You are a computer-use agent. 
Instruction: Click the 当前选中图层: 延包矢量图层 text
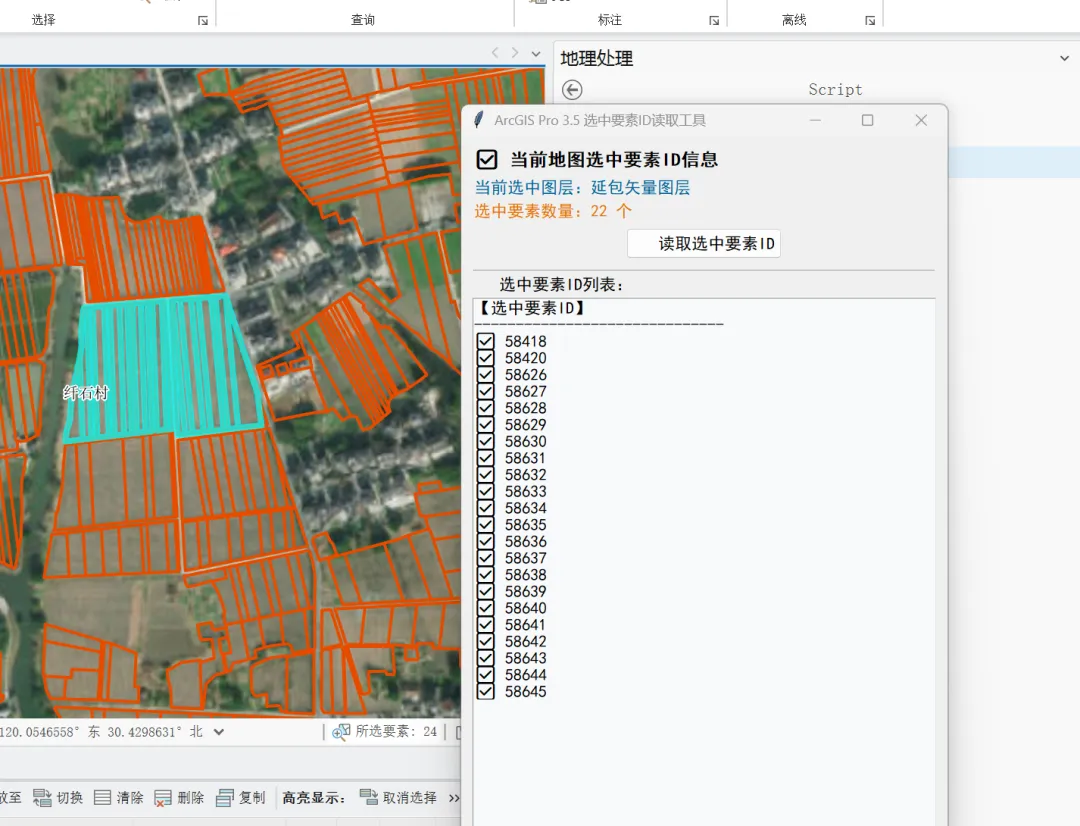tap(582, 187)
